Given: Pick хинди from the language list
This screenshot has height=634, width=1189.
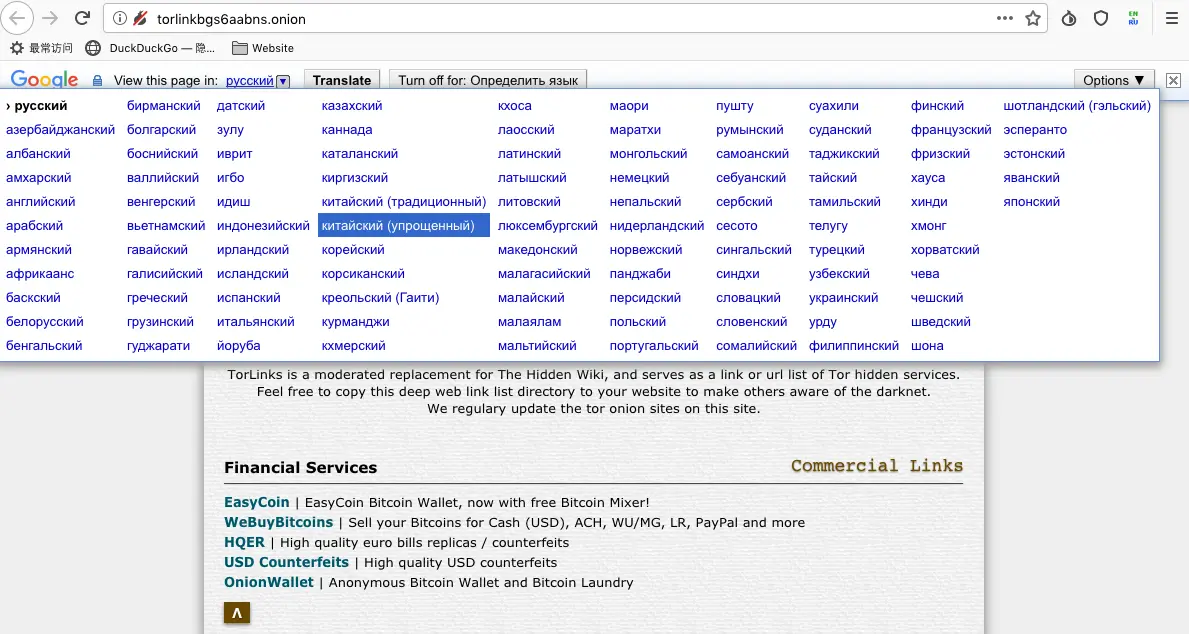Looking at the screenshot, I should click(929, 202).
